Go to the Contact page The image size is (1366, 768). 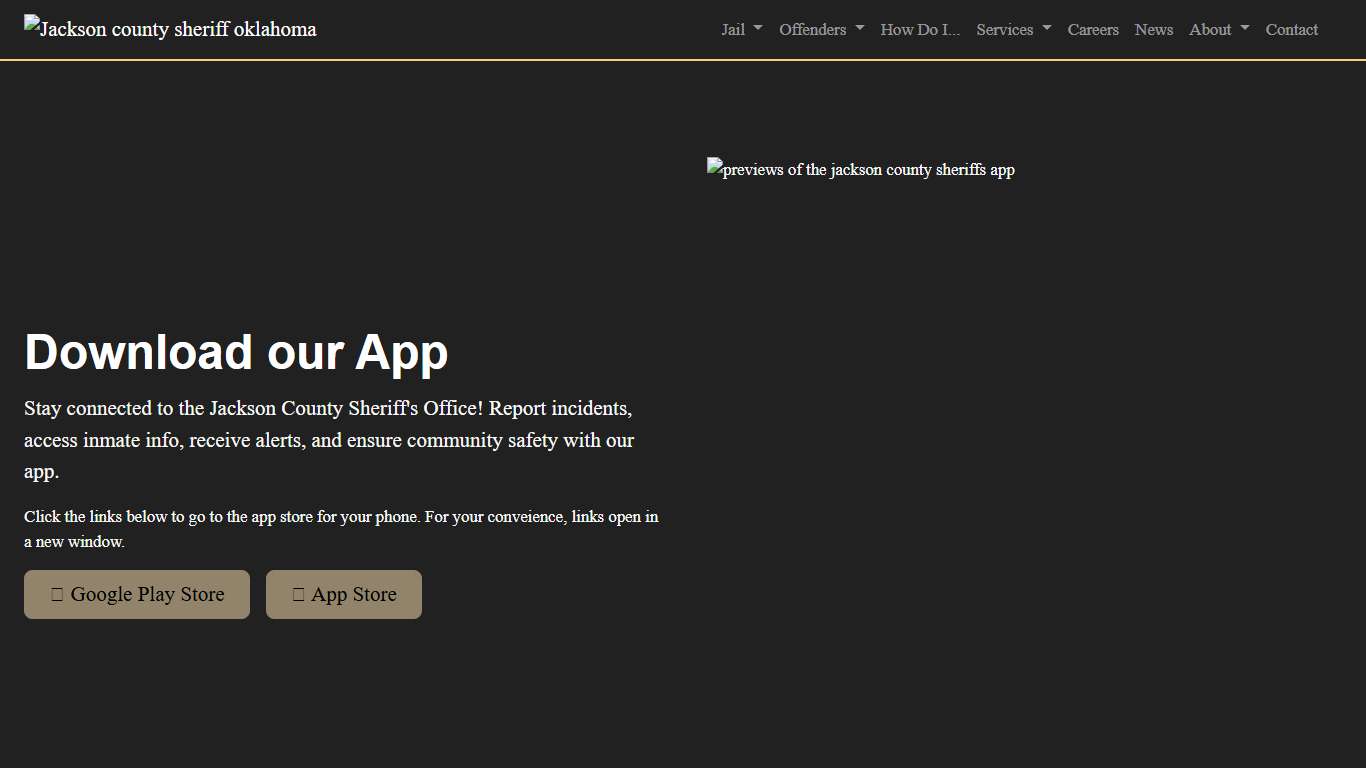point(1291,30)
